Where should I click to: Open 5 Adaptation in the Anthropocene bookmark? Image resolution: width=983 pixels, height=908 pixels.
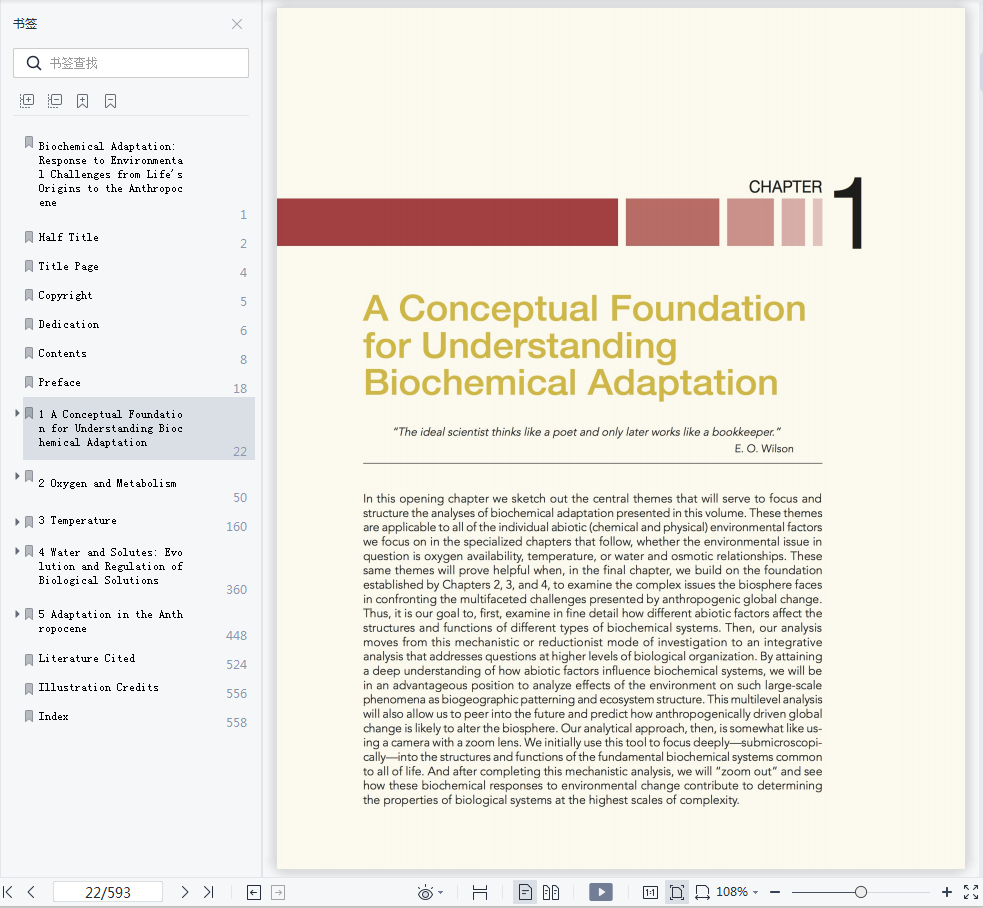(110, 621)
